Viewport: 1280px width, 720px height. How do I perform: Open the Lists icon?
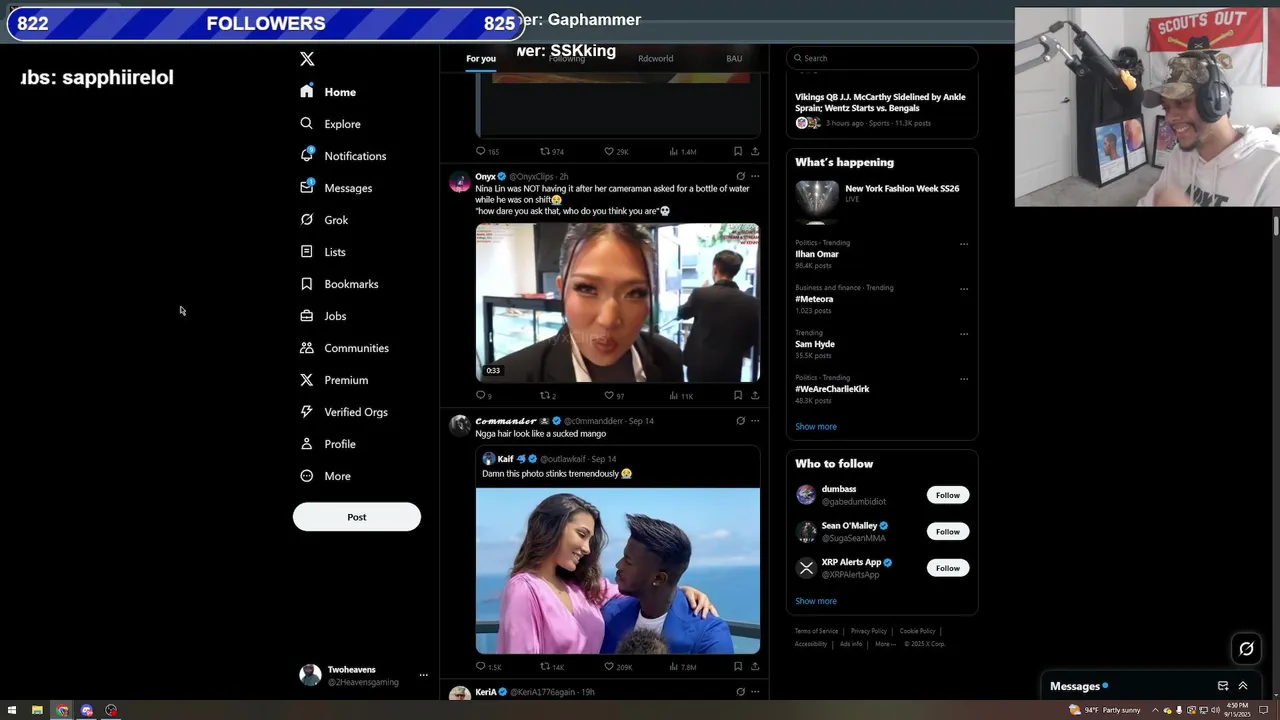tap(307, 252)
